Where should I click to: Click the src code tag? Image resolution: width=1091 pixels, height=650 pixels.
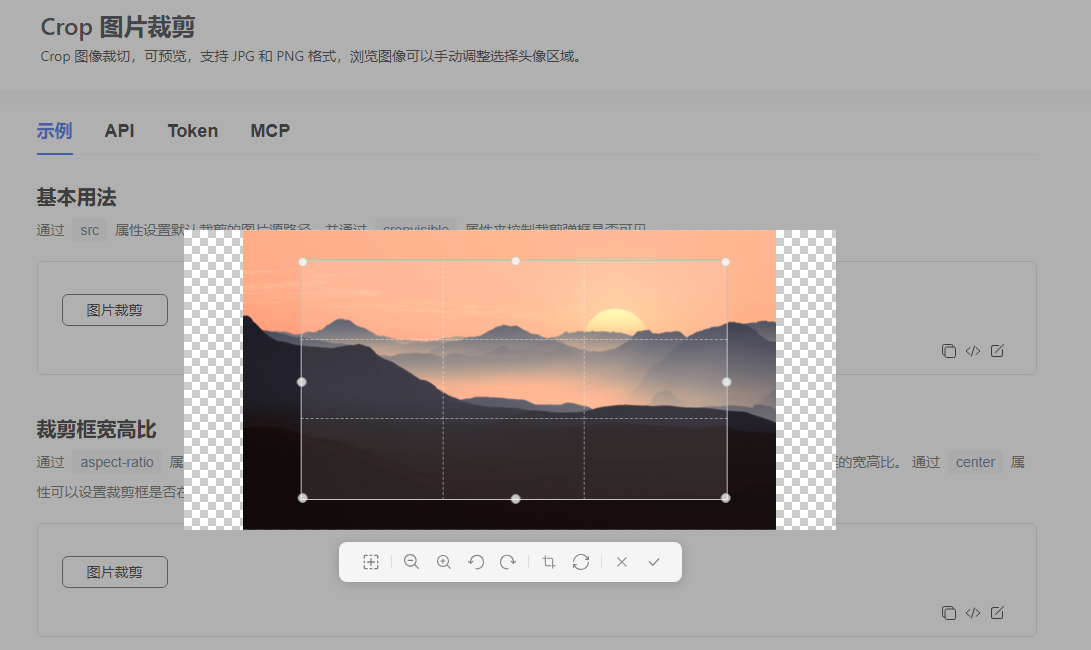90,230
